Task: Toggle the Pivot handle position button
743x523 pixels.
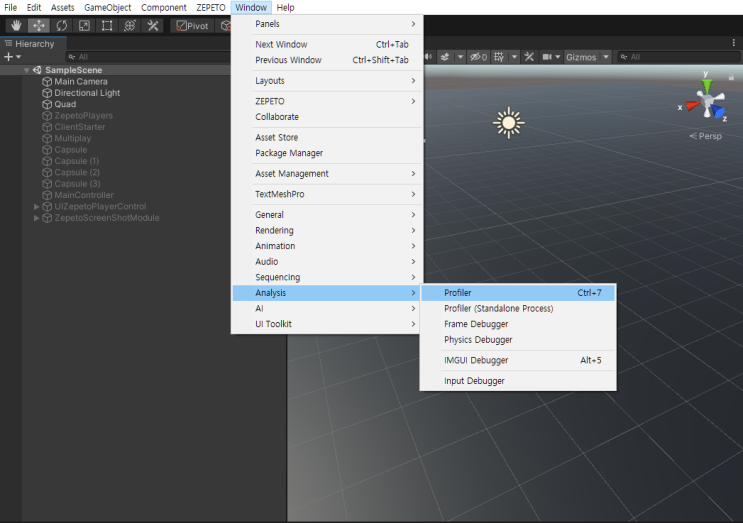Action: point(192,26)
